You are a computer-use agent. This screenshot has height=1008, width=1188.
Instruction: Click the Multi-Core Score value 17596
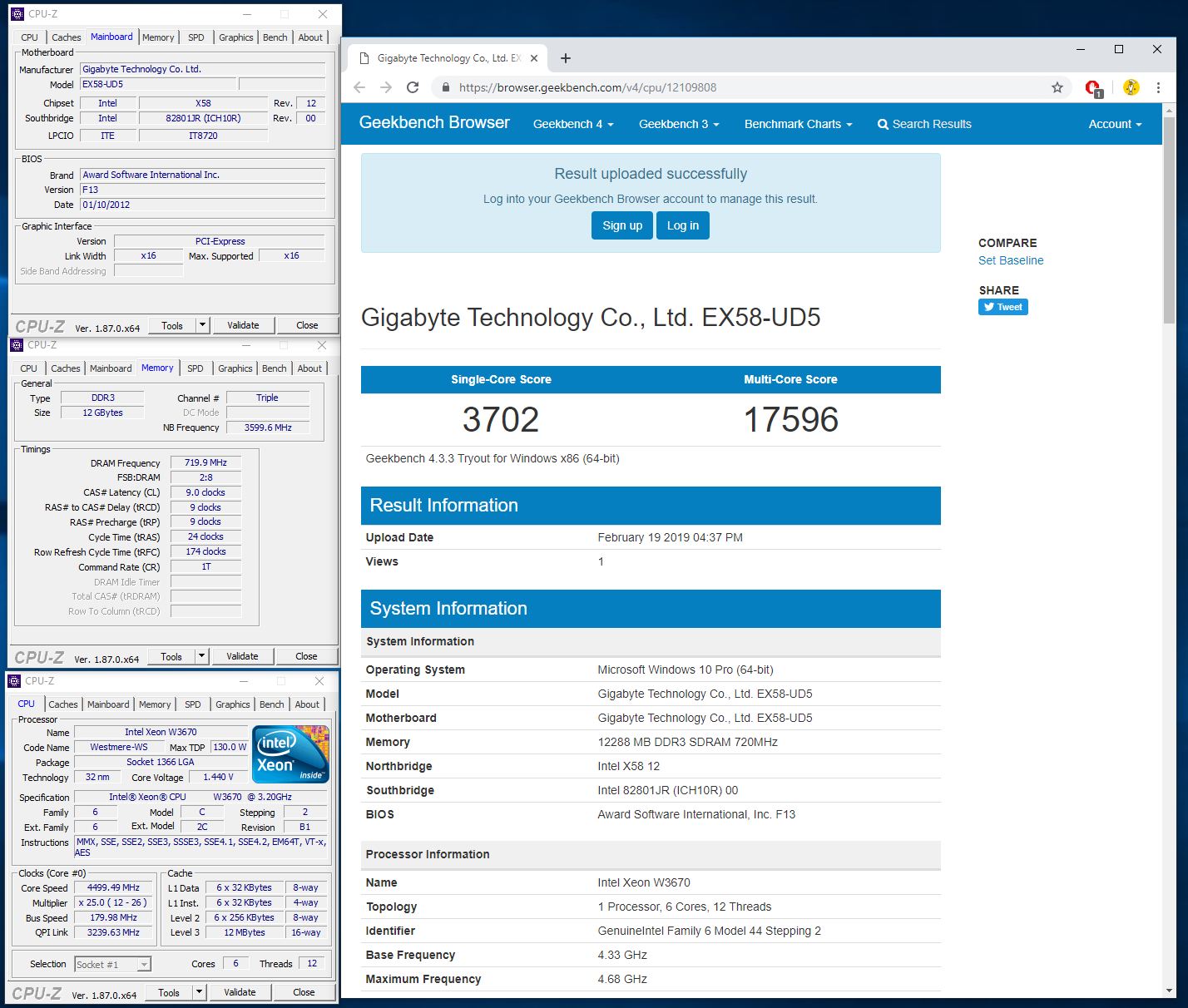click(790, 419)
